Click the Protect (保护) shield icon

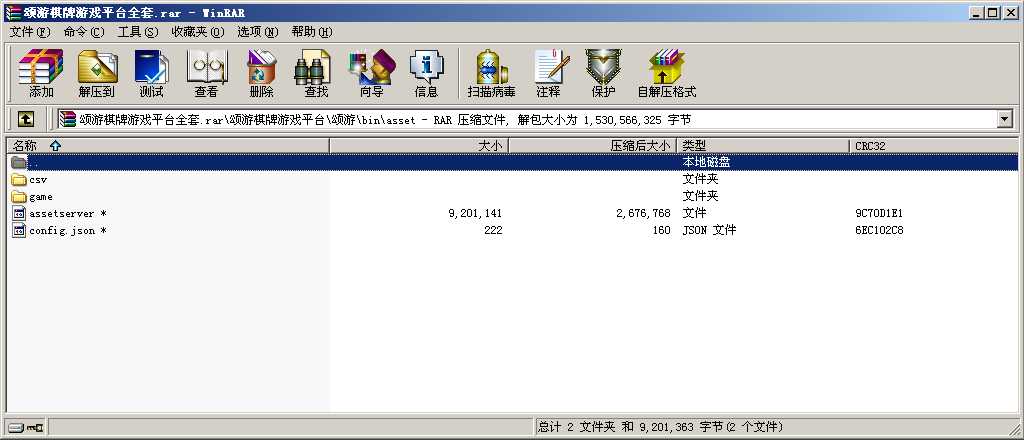point(603,73)
